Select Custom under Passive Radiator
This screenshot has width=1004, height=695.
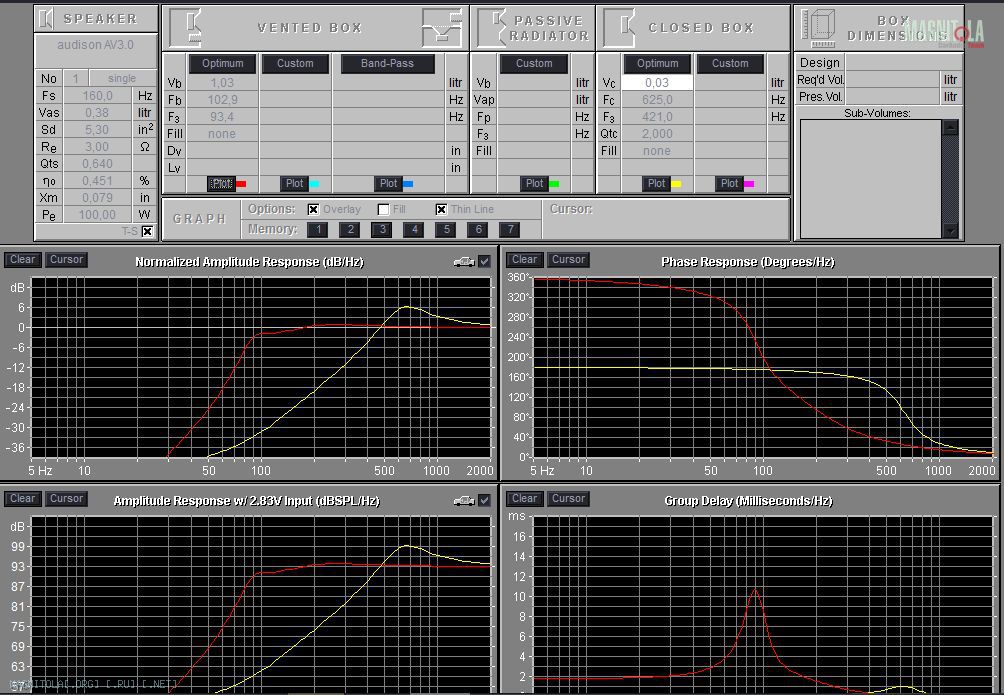click(x=534, y=63)
